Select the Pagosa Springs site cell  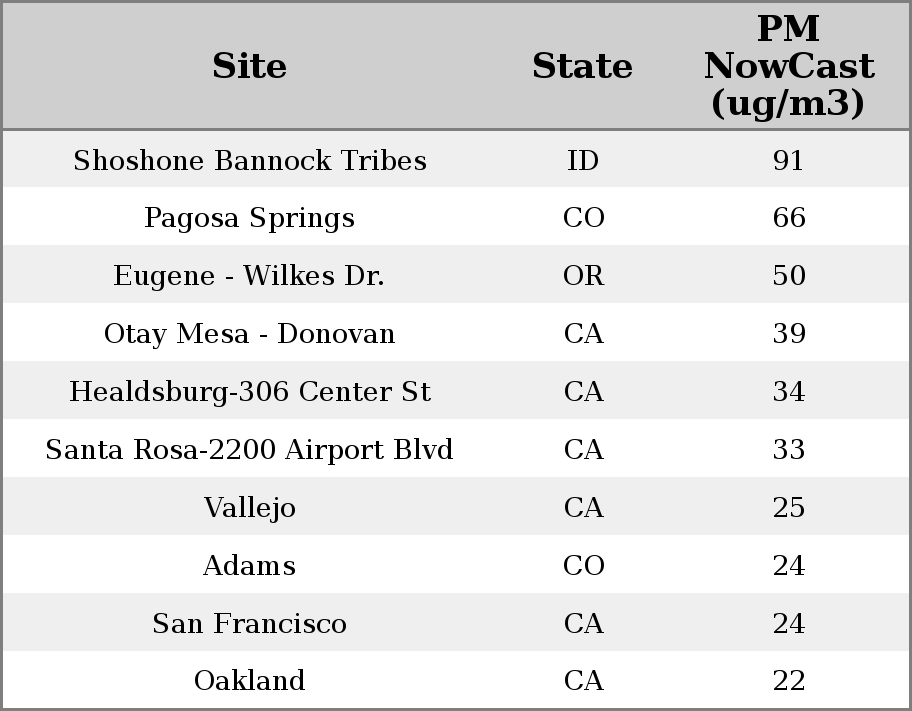tap(249, 218)
